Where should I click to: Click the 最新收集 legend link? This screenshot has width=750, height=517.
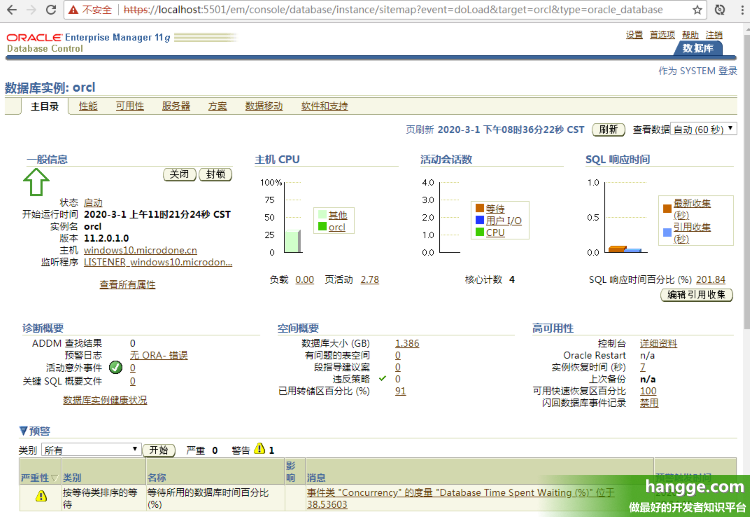coord(692,209)
